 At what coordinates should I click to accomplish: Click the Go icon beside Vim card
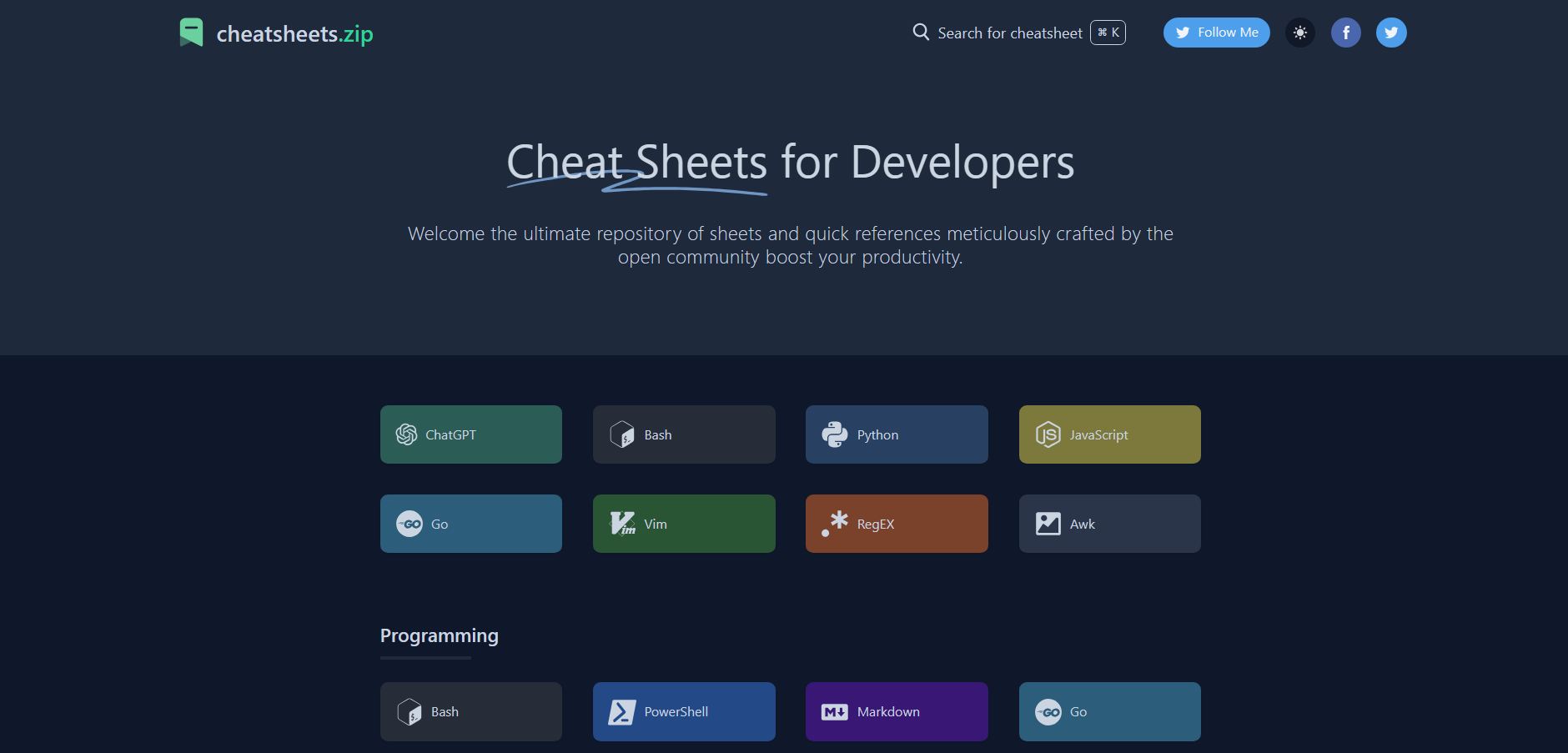(x=410, y=524)
